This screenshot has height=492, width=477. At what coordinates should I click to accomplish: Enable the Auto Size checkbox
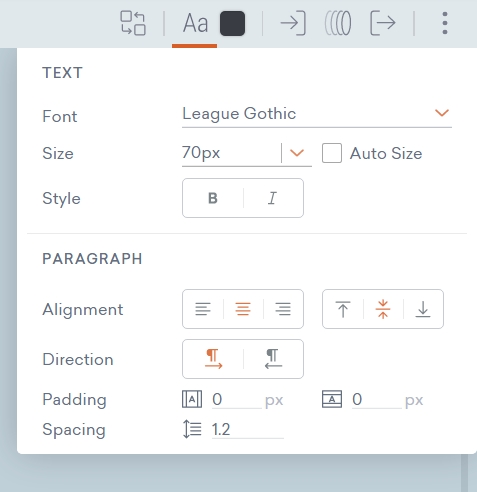[332, 153]
